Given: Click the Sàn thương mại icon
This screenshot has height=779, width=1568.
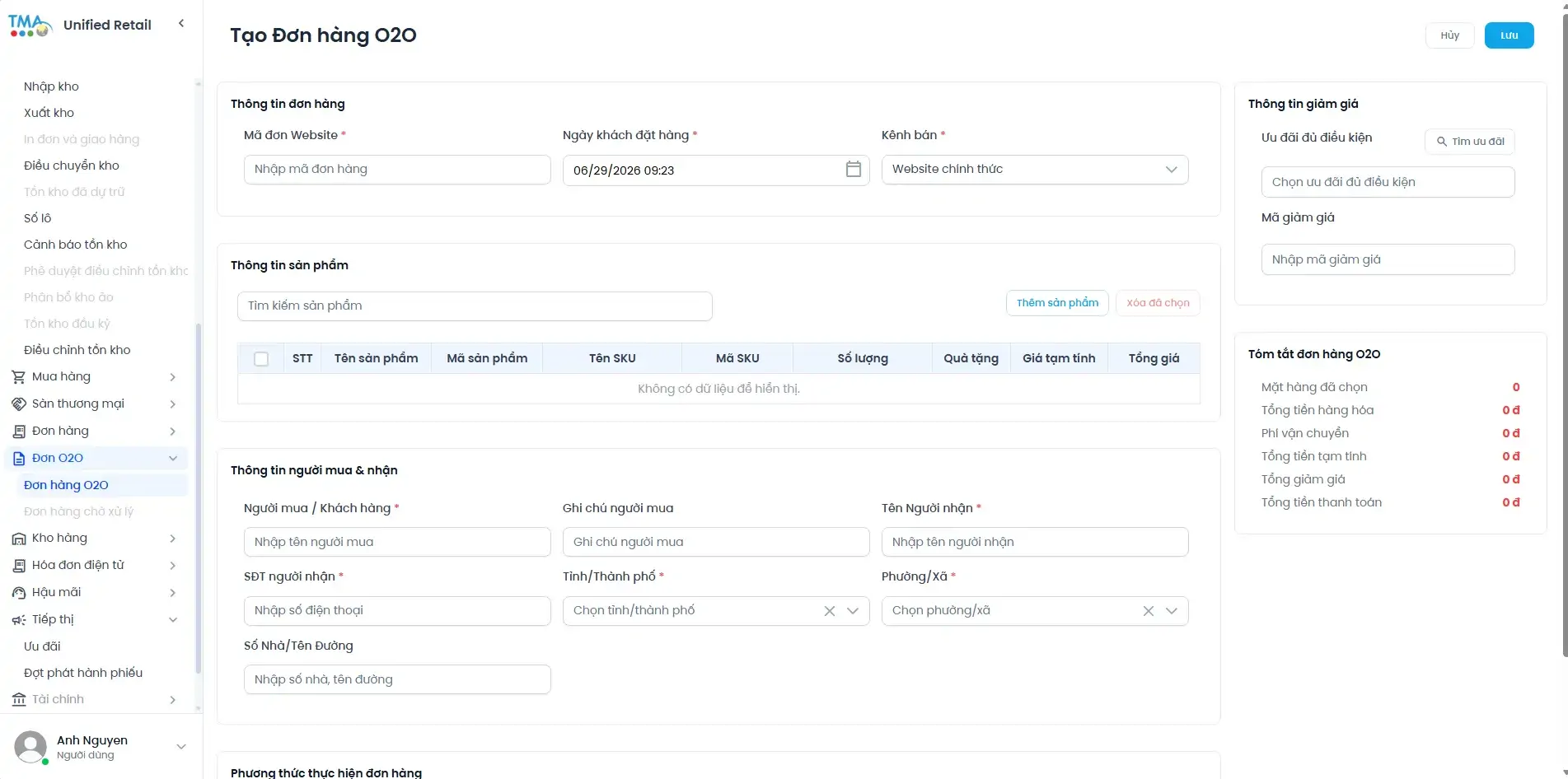Looking at the screenshot, I should [x=18, y=404].
